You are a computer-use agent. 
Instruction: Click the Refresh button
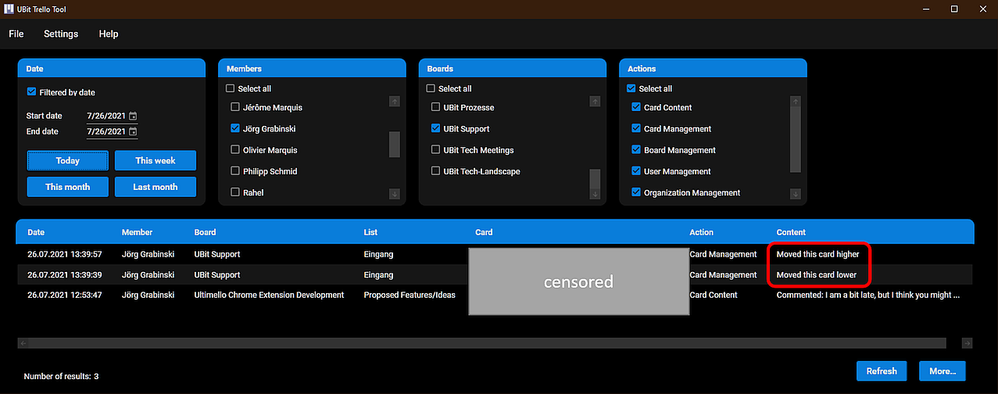pos(882,370)
